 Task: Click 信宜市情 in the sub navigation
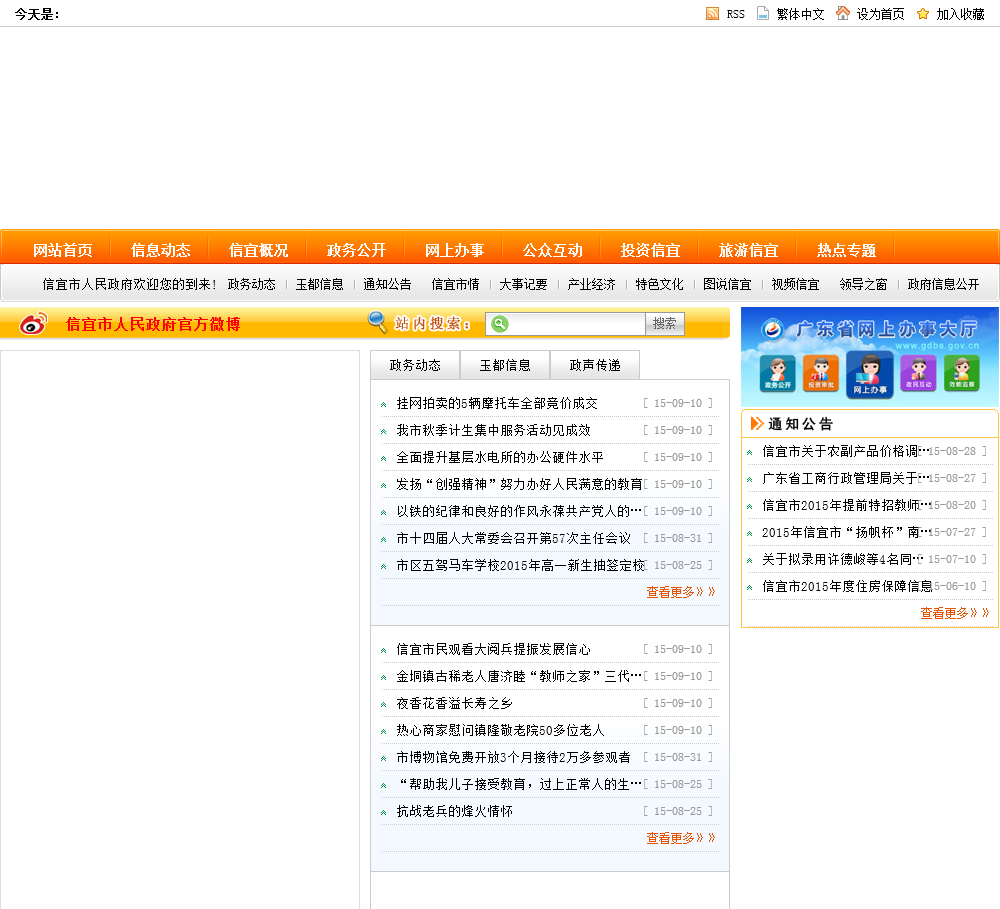[455, 284]
